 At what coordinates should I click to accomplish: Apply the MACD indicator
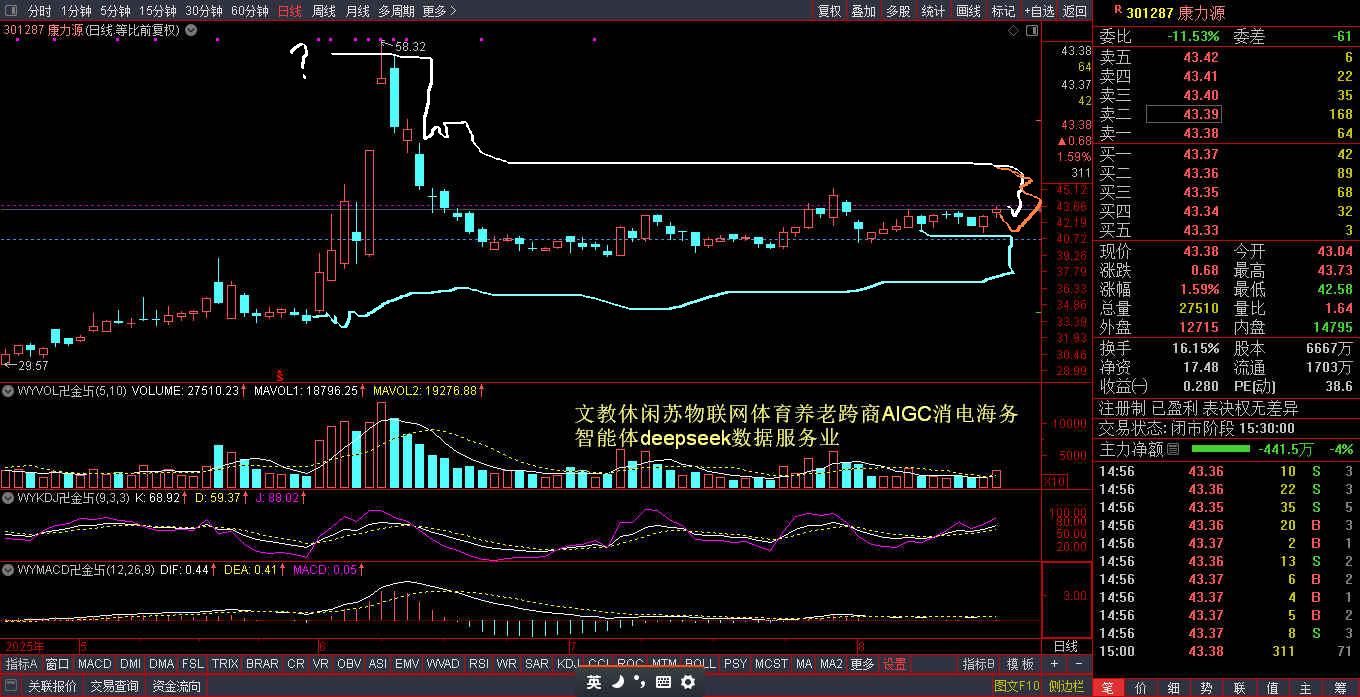pos(94,664)
